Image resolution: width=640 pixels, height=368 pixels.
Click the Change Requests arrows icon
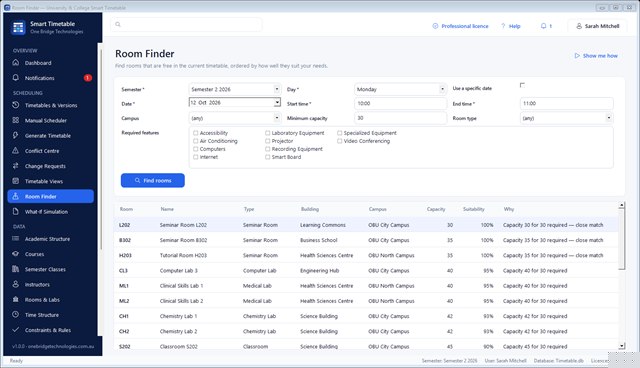(x=16, y=166)
